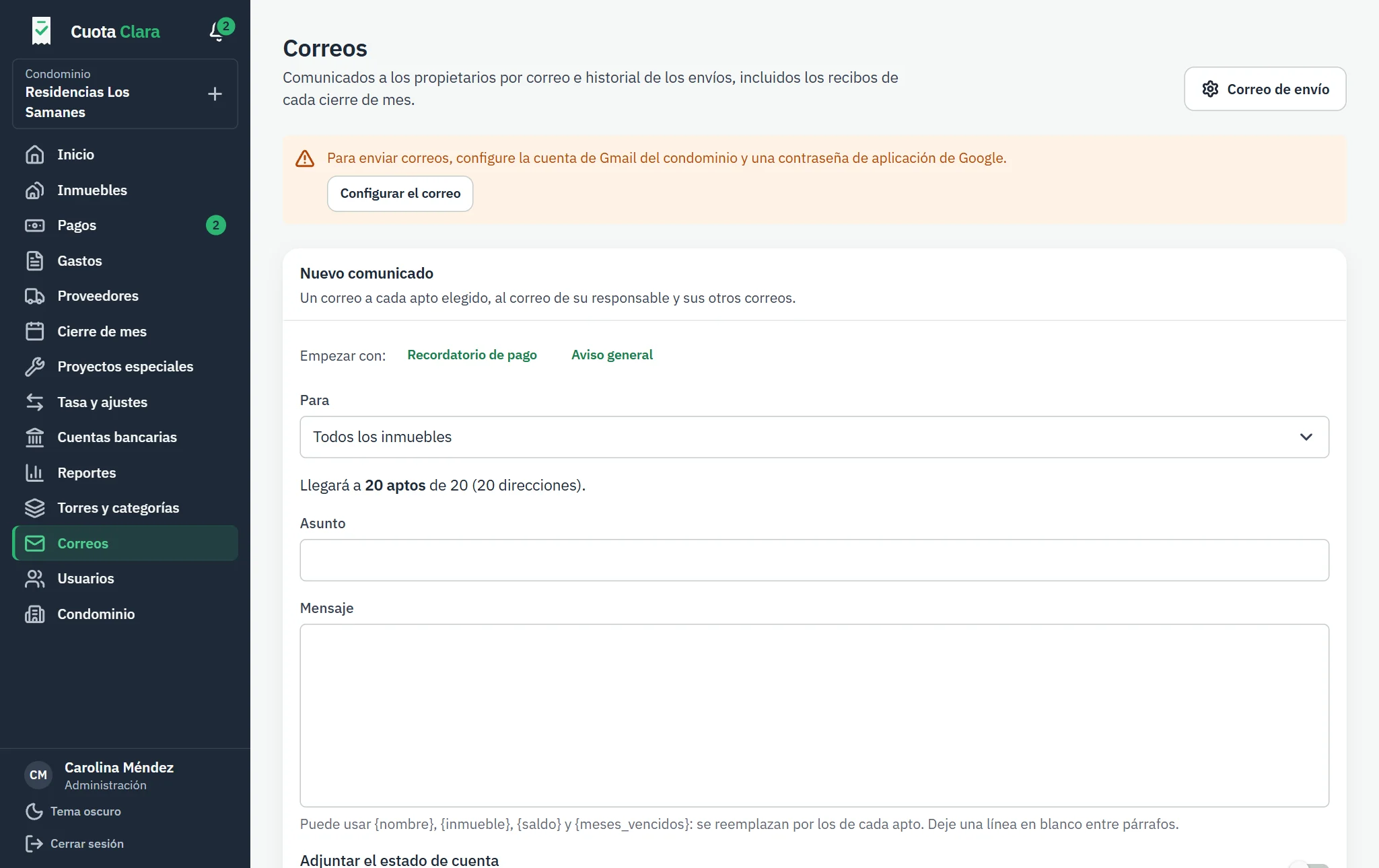Go to Inmuebles in the sidebar
The image size is (1379, 868).
[x=125, y=190]
